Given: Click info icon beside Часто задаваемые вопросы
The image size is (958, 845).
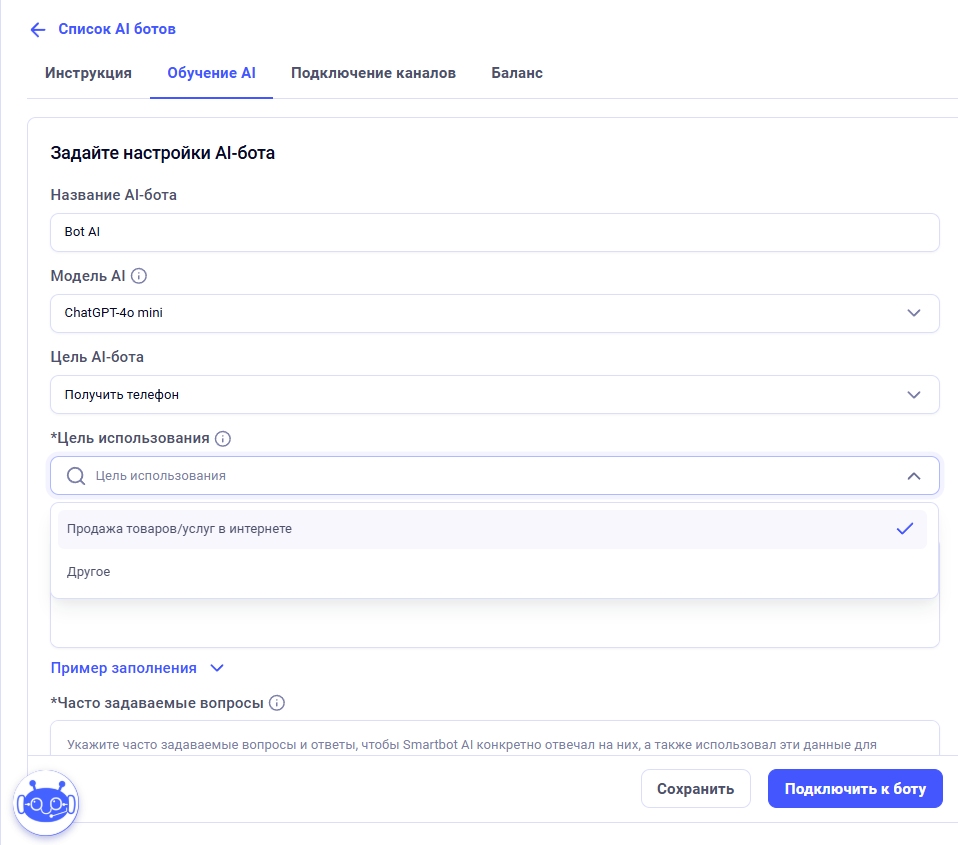Looking at the screenshot, I should [x=277, y=703].
